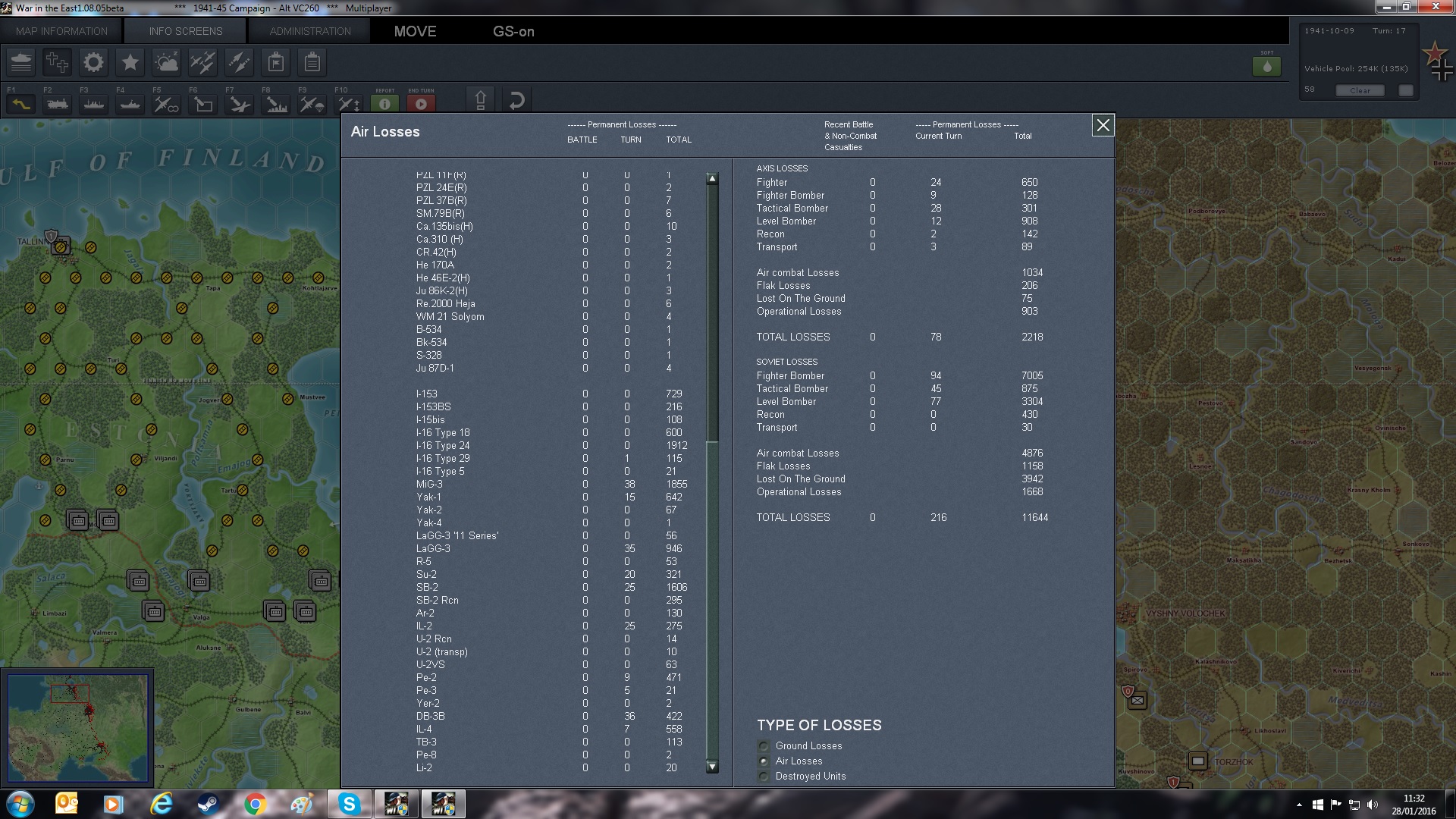The height and width of the screenshot is (819, 1456).
Task: Click the minimap in the corner
Action: click(78, 728)
